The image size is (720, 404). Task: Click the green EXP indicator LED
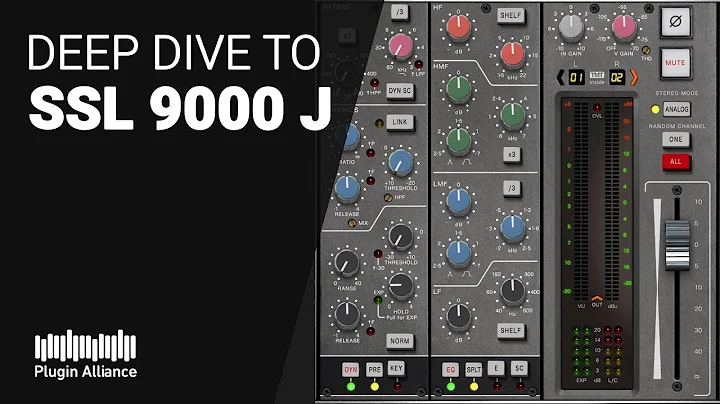[x=378, y=300]
